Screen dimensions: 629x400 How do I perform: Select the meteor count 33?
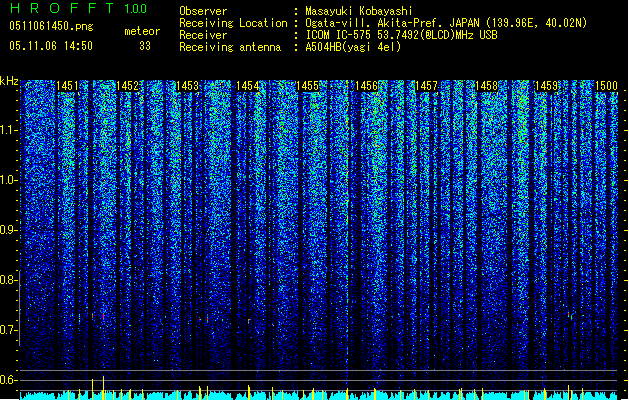145,46
